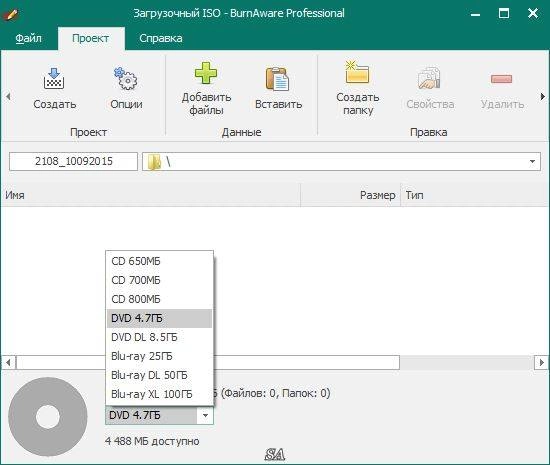550x465 pixels.
Task: Collapse the DVD 4.7ГБ disc size combo box
Action: tap(205, 416)
